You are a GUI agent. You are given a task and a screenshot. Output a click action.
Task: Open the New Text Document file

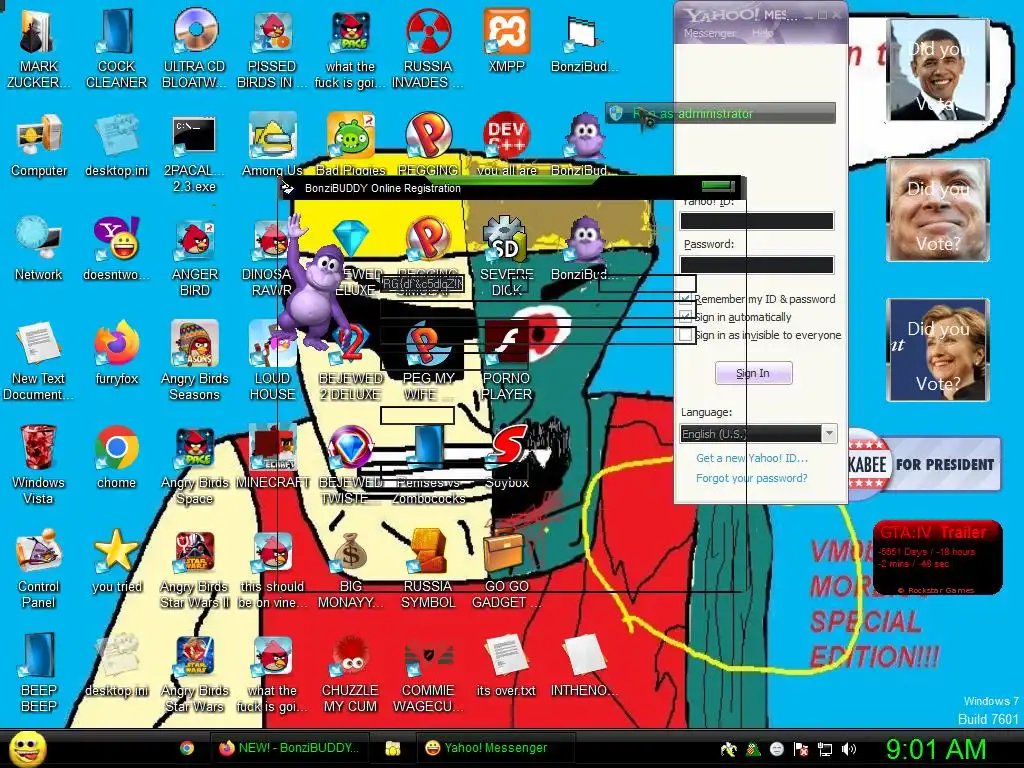[39, 361]
